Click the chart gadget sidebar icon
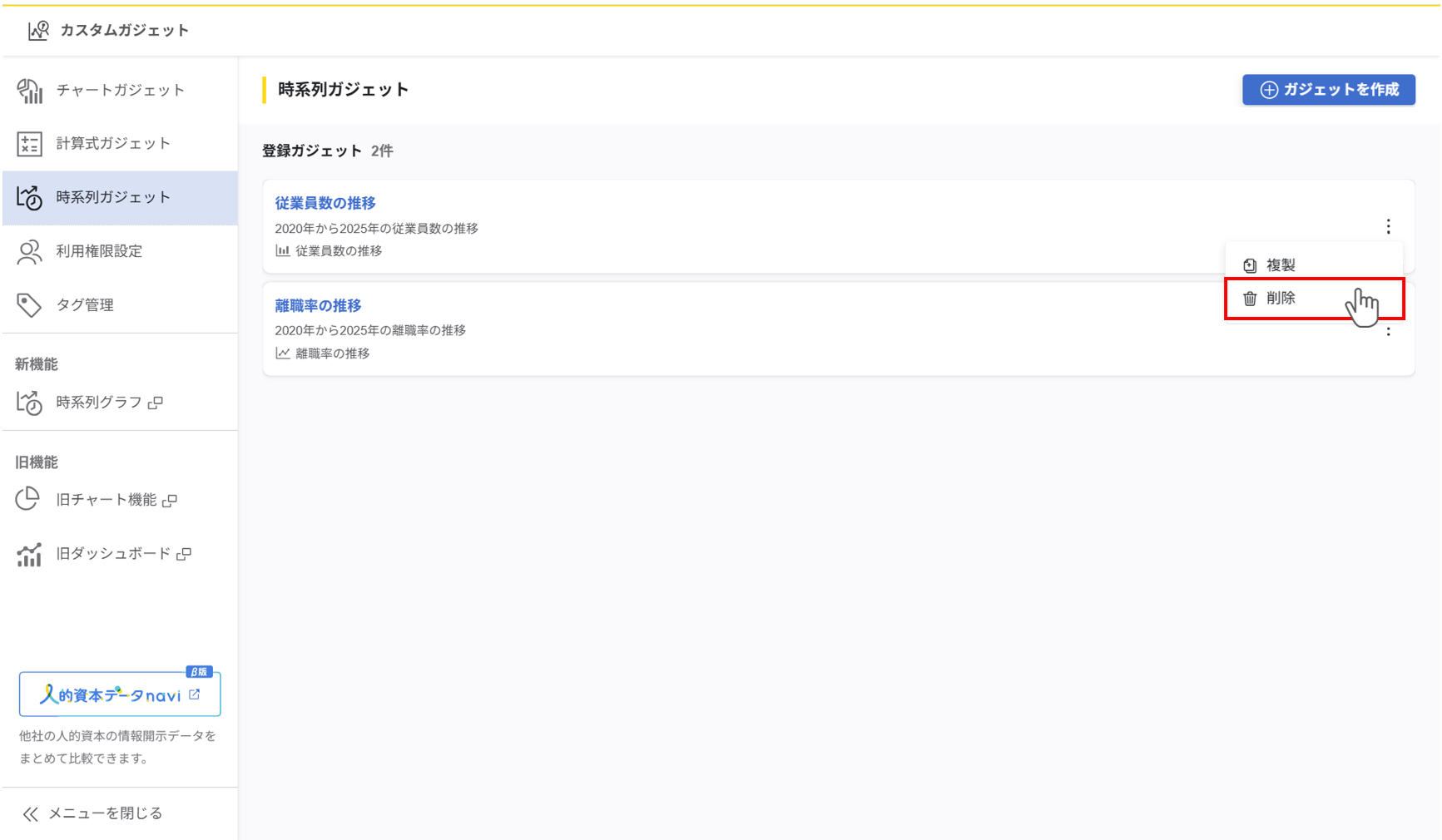The width and height of the screenshot is (1442, 840). [x=30, y=91]
